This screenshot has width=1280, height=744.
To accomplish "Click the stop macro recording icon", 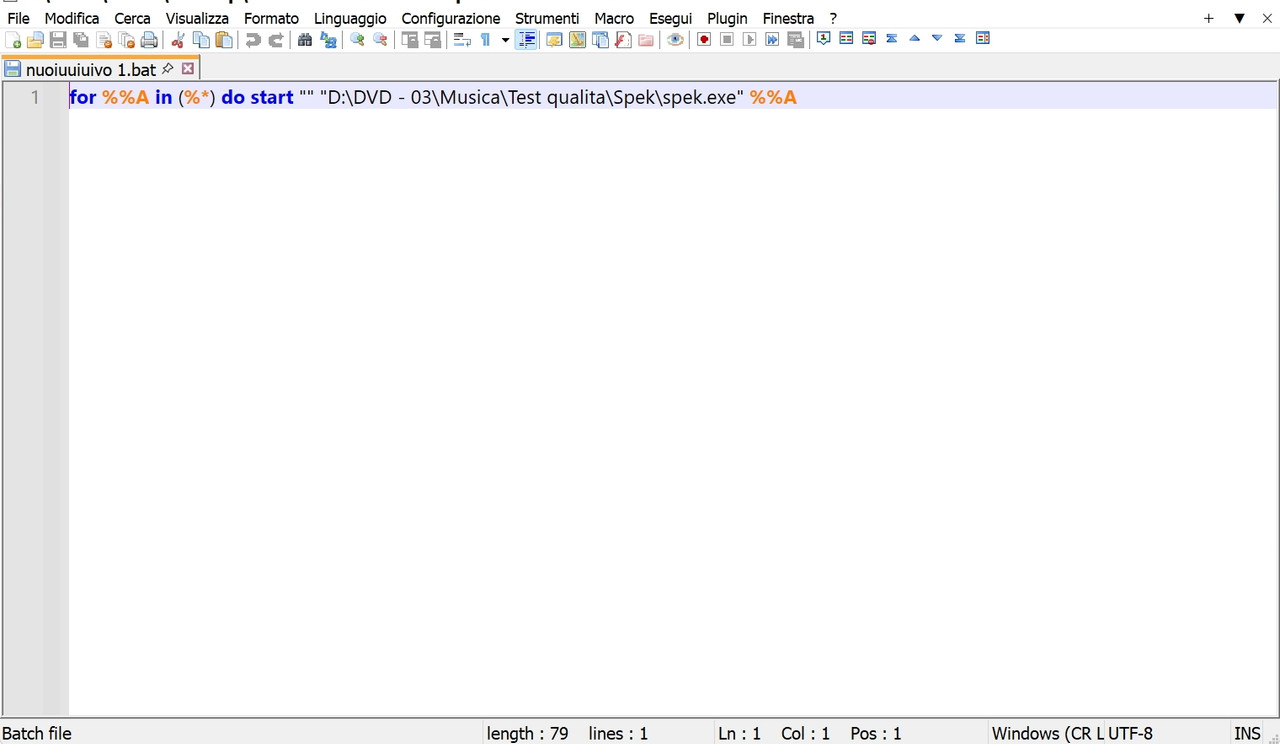I will pos(727,40).
